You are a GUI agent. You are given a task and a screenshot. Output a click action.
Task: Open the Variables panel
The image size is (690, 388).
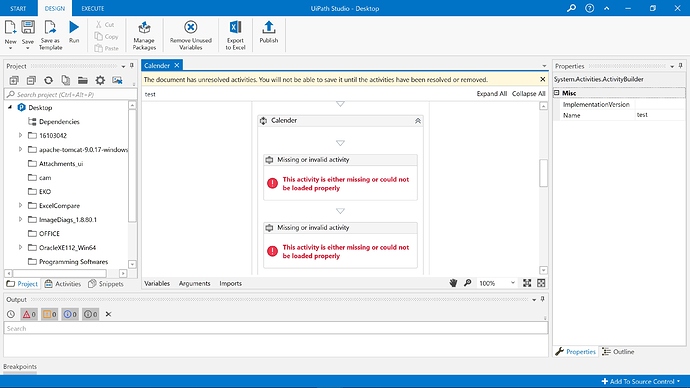[x=157, y=283]
